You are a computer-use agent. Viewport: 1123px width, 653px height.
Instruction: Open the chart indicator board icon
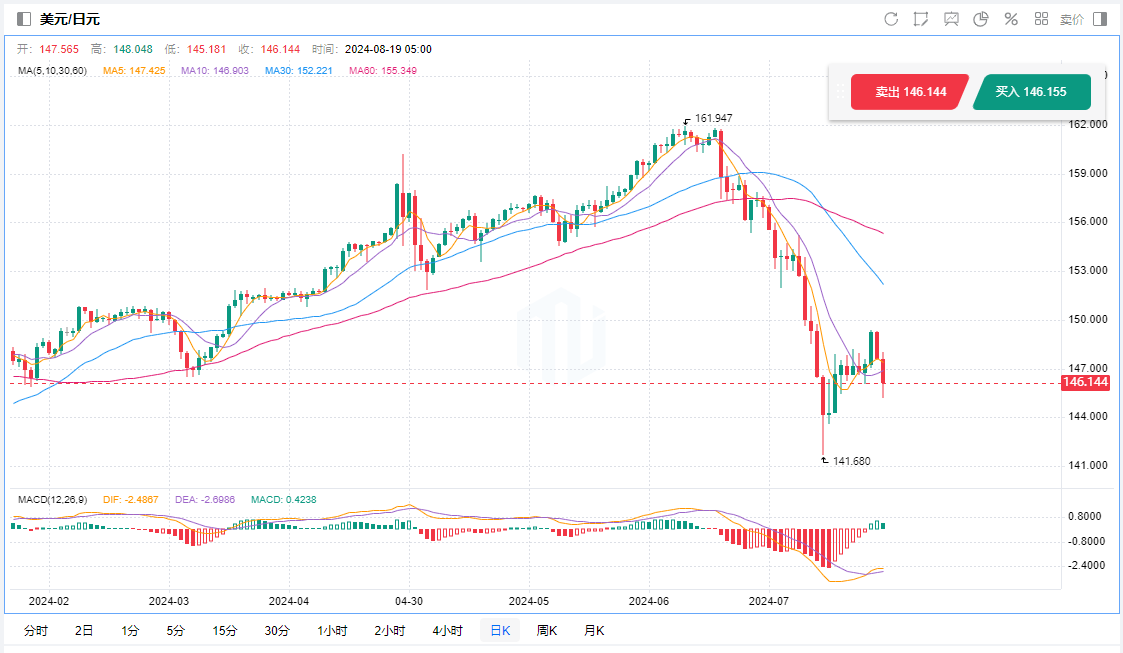tap(951, 19)
